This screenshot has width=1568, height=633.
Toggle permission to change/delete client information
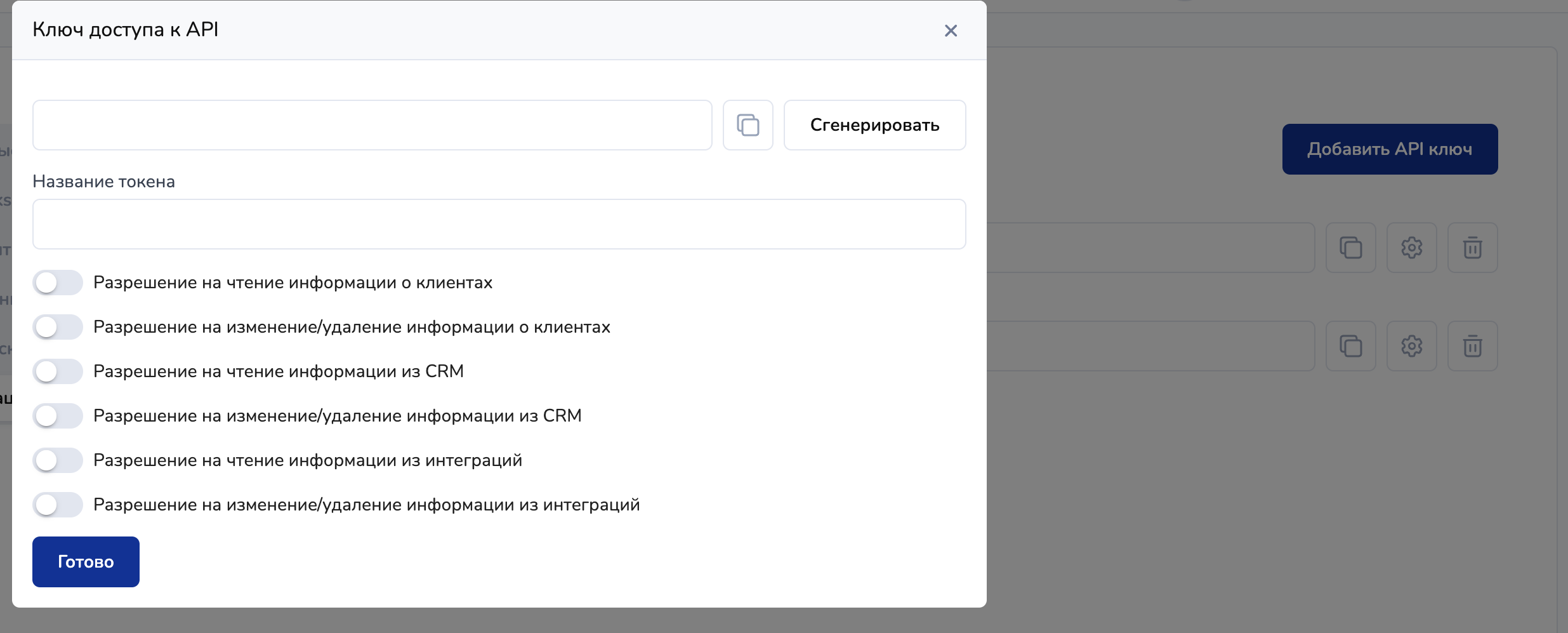pyautogui.click(x=58, y=327)
